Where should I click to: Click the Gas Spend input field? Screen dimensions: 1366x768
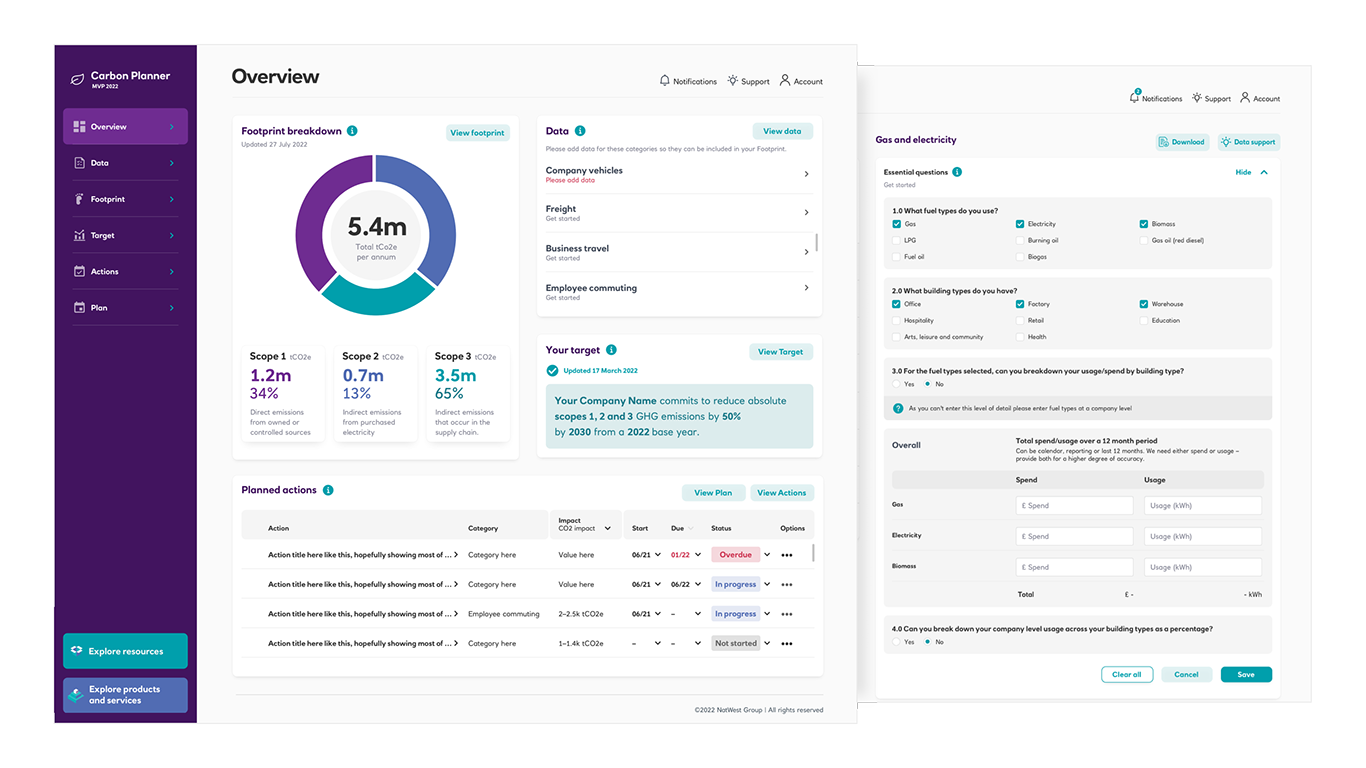click(x=1074, y=506)
